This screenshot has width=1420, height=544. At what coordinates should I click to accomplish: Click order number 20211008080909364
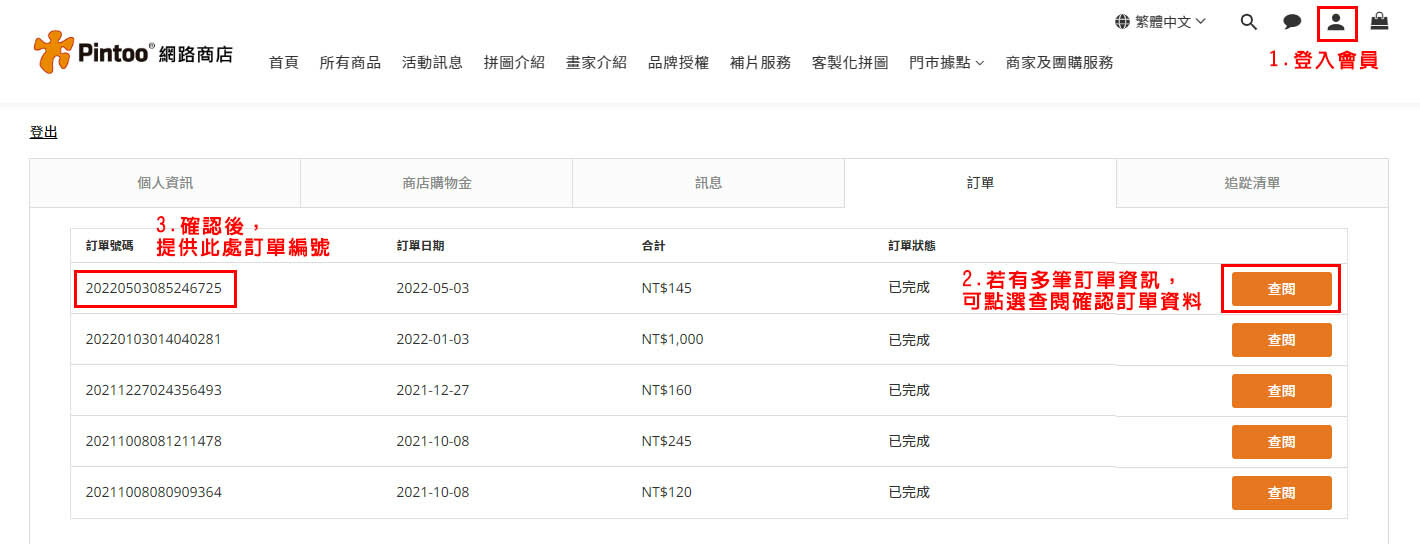pos(154,492)
